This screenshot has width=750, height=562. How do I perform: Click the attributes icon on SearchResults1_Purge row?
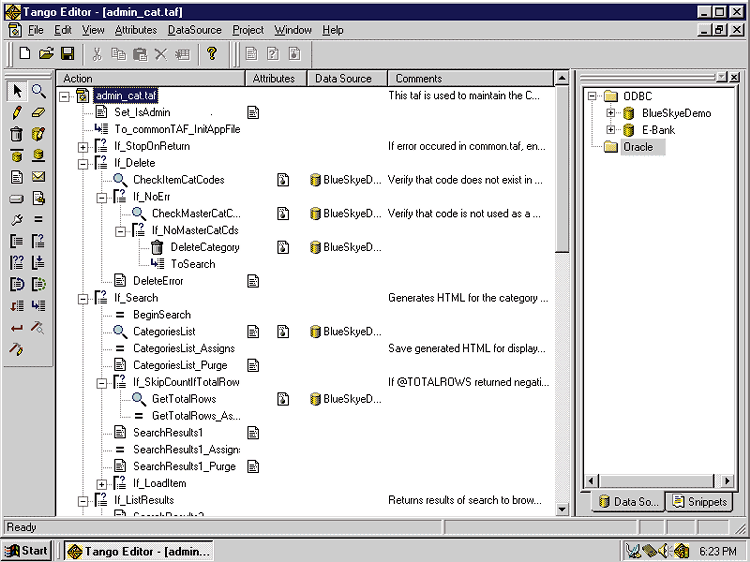[253, 466]
